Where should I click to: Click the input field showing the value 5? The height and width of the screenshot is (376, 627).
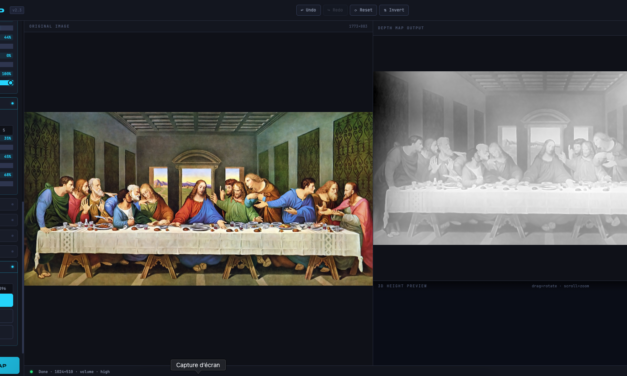pos(6,130)
